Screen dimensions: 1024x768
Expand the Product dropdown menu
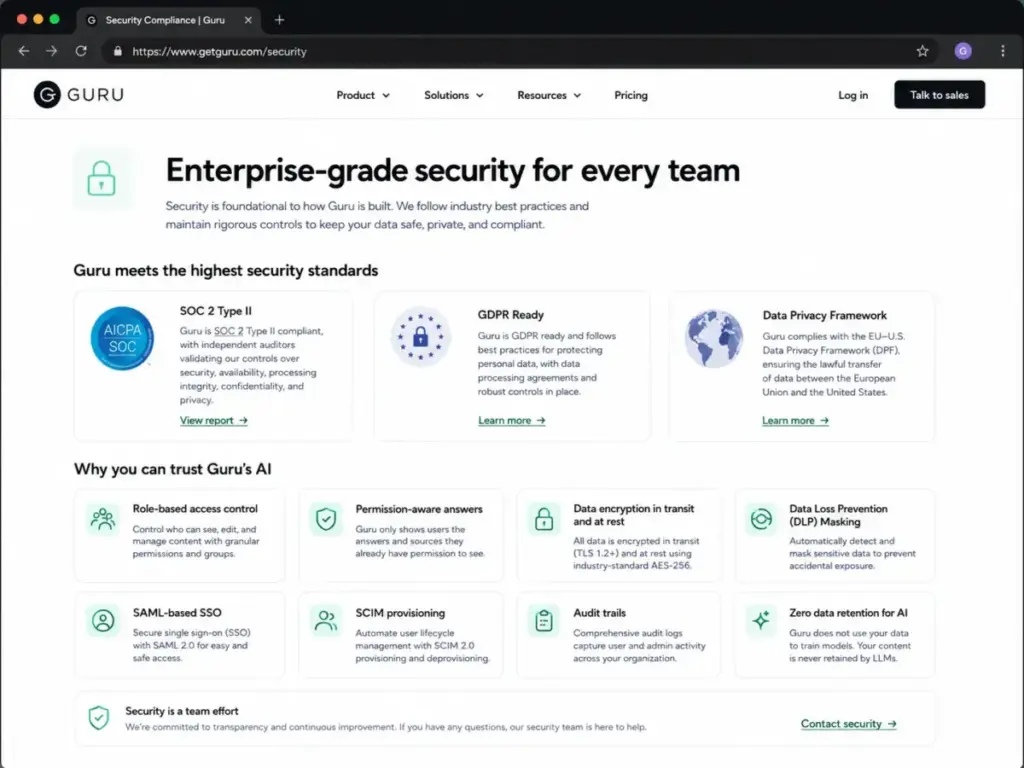pos(363,95)
